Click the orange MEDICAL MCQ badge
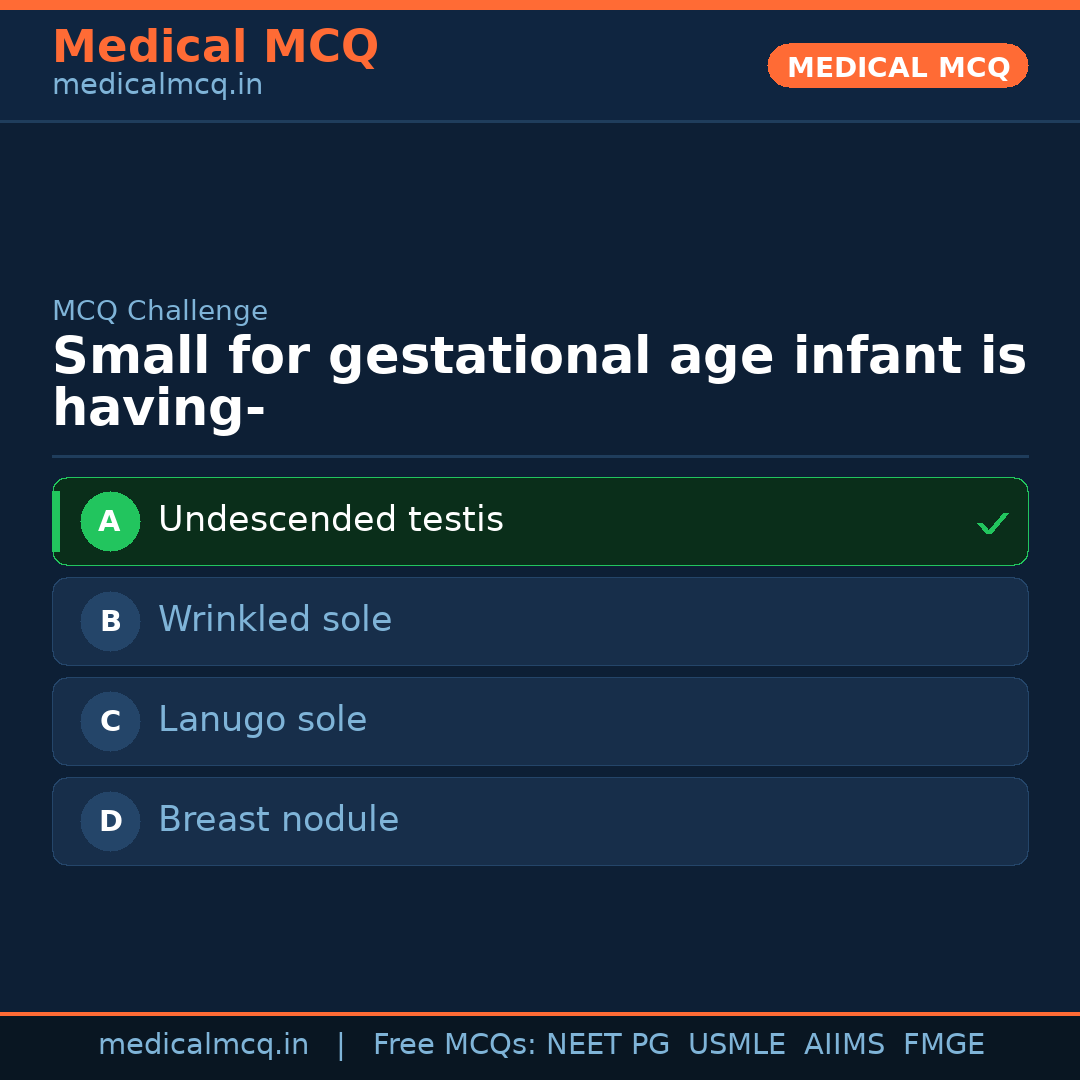Viewport: 1080px width, 1080px height. [x=897, y=67]
